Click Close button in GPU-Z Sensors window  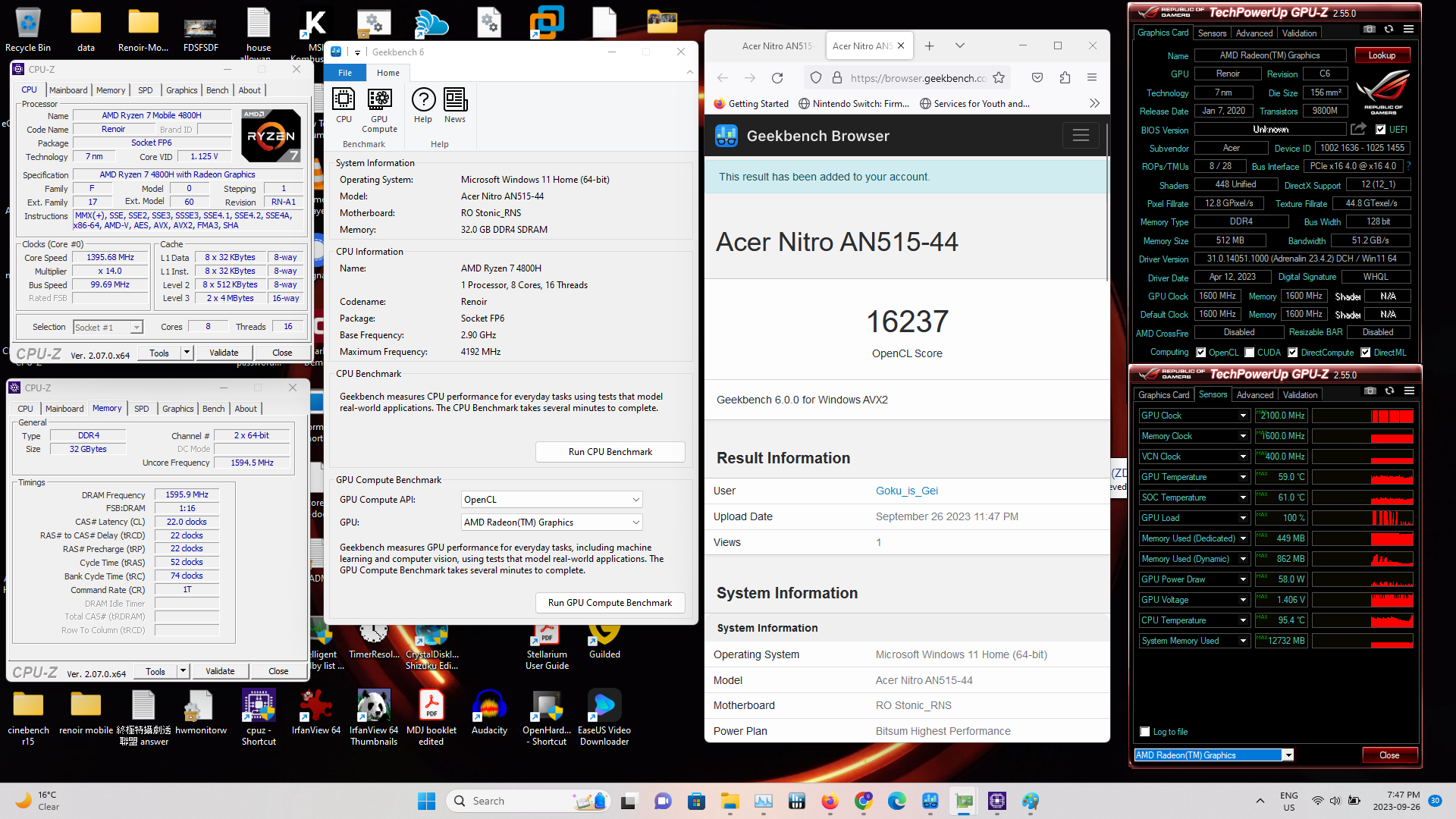click(1389, 755)
